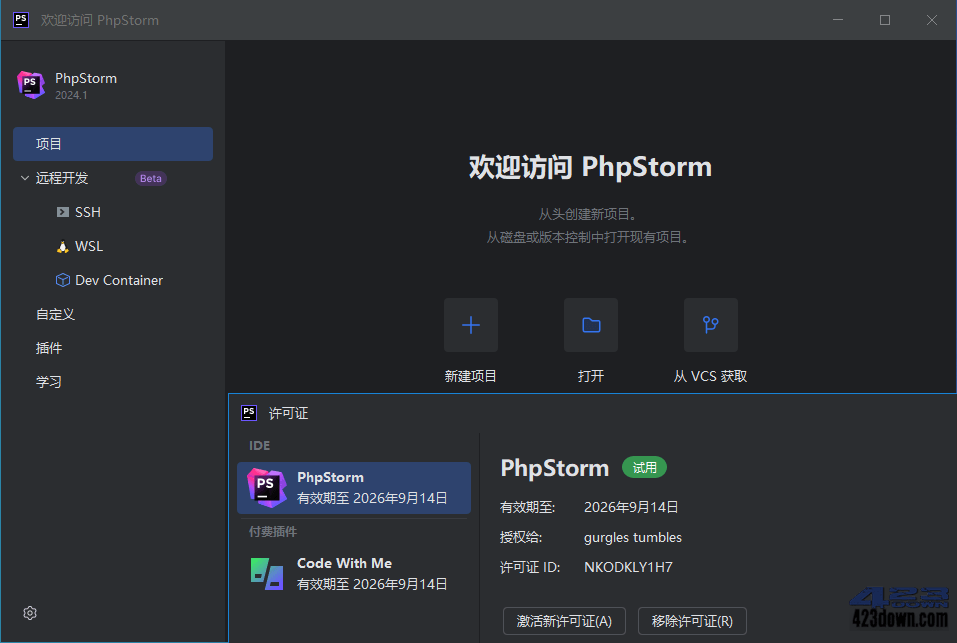
Task: Select 从 VCS 获取 icon
Action: click(710, 324)
